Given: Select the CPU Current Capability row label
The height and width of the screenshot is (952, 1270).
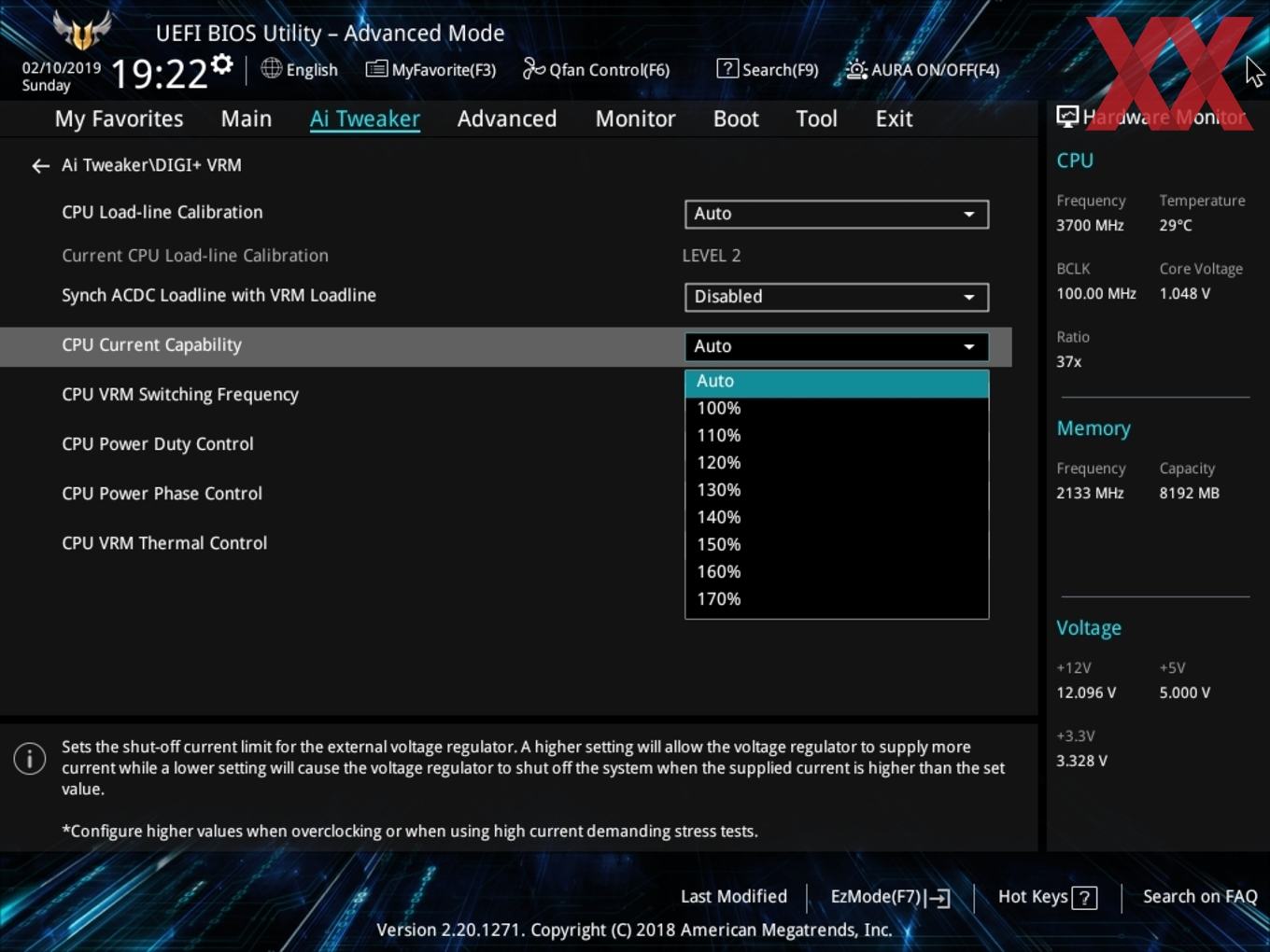Looking at the screenshot, I should 151,344.
